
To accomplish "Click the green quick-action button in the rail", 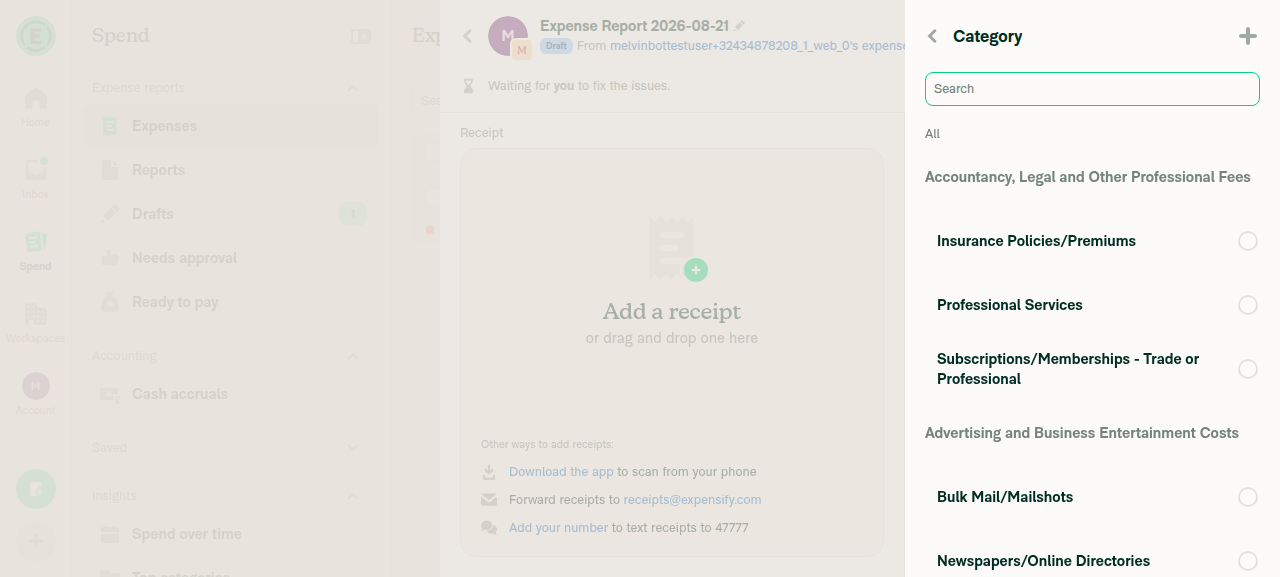I will pos(36,489).
